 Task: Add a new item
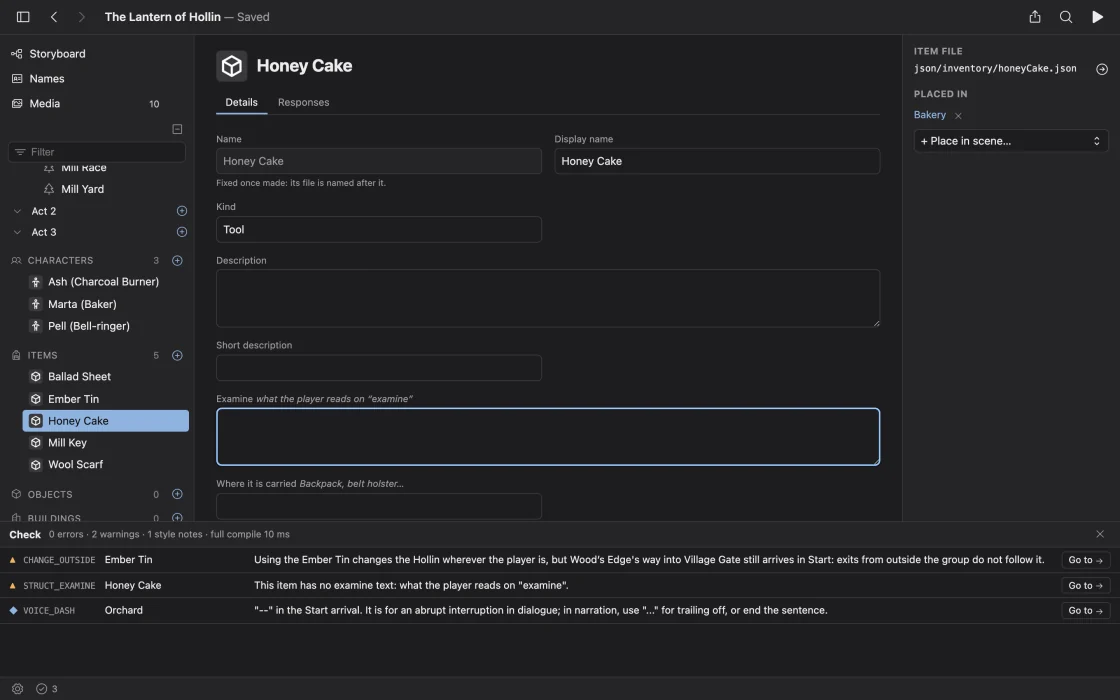177,356
